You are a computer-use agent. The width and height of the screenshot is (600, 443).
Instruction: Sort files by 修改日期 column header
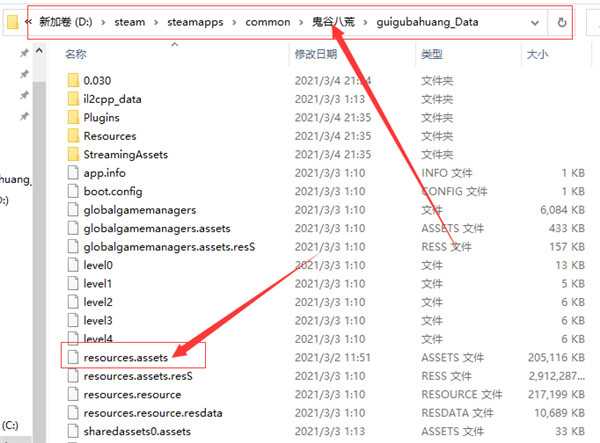tap(316, 54)
